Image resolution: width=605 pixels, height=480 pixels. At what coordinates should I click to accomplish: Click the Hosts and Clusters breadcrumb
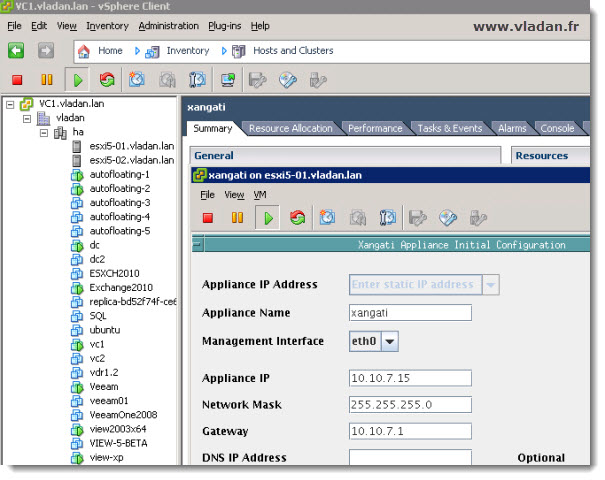click(x=293, y=51)
